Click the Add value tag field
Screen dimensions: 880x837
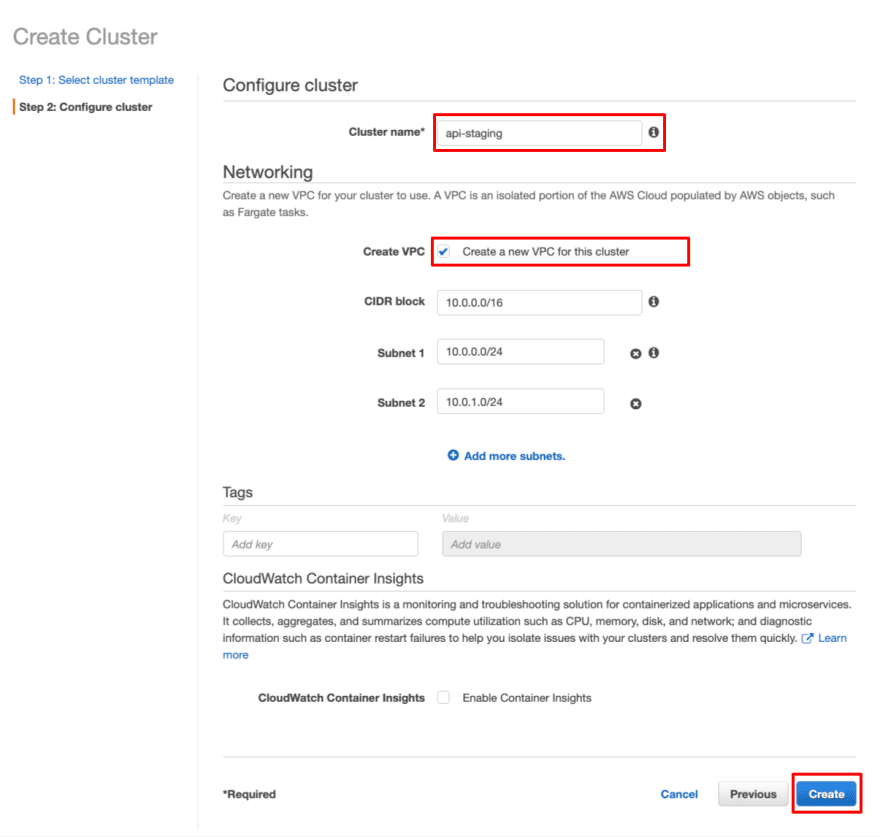pyautogui.click(x=622, y=544)
